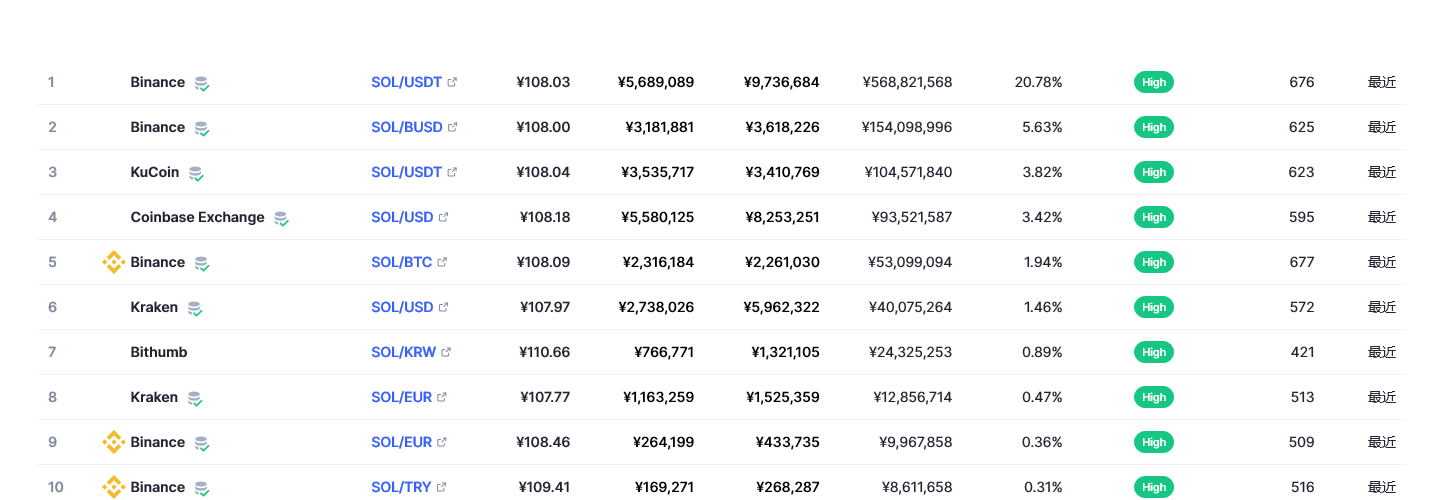Click the Binance logo in row 9

point(114,442)
